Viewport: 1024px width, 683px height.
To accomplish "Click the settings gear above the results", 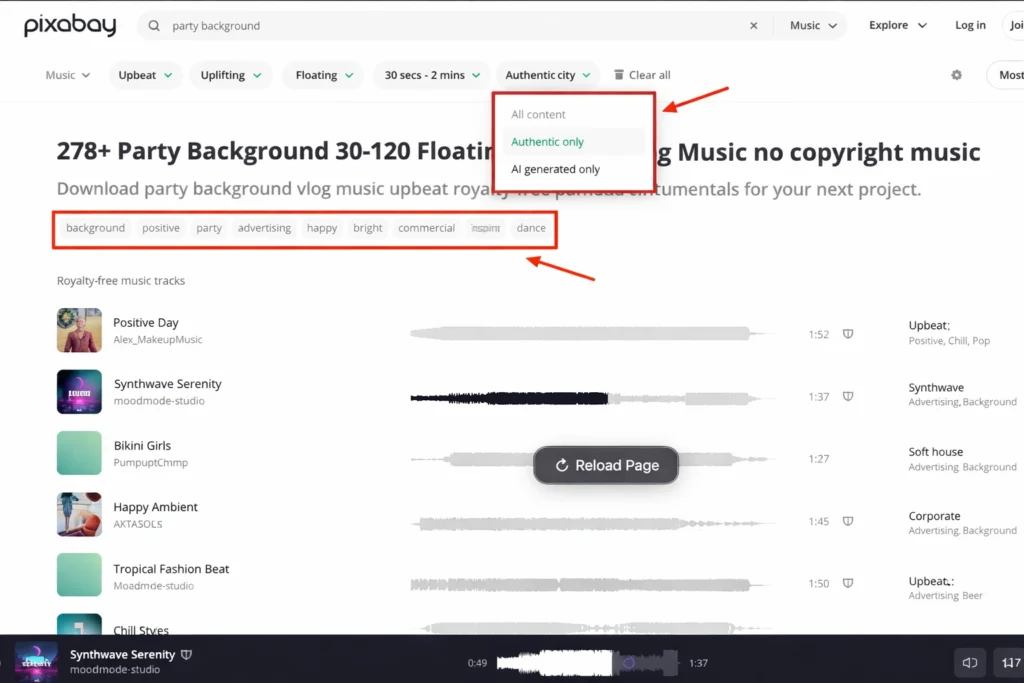I will (955, 75).
